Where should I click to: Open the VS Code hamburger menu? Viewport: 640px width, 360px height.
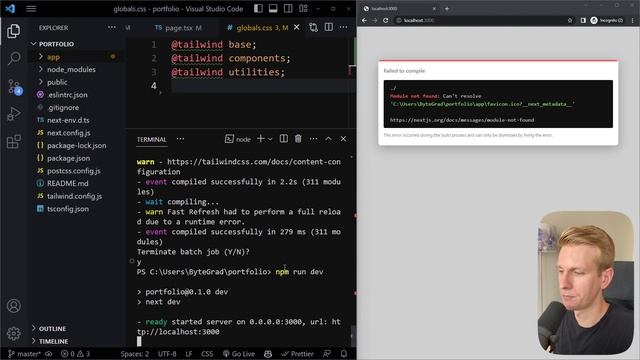click(31, 9)
